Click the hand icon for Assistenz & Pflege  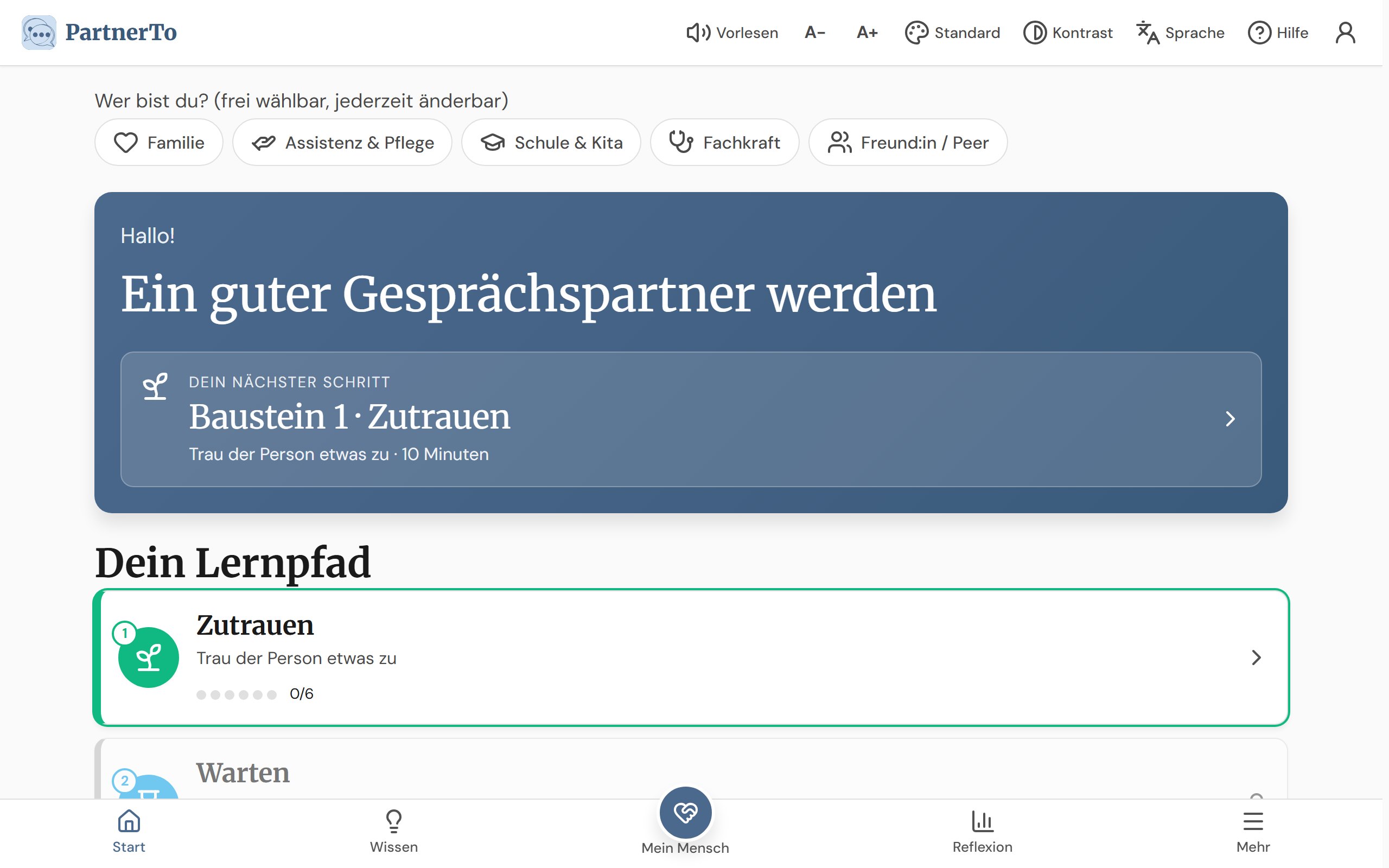coord(264,142)
